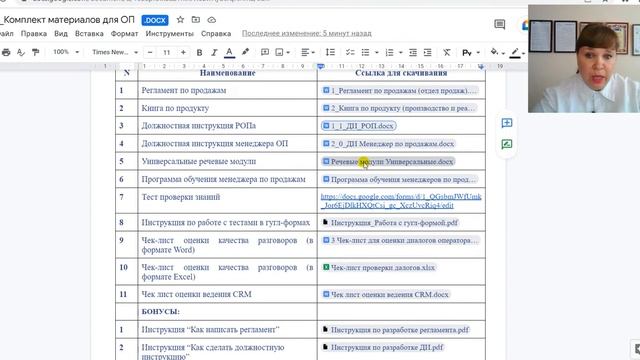This screenshot has width=640, height=360.
Task: Open Инструкция по разработке ДИ.pdf chip
Action: click(383, 347)
